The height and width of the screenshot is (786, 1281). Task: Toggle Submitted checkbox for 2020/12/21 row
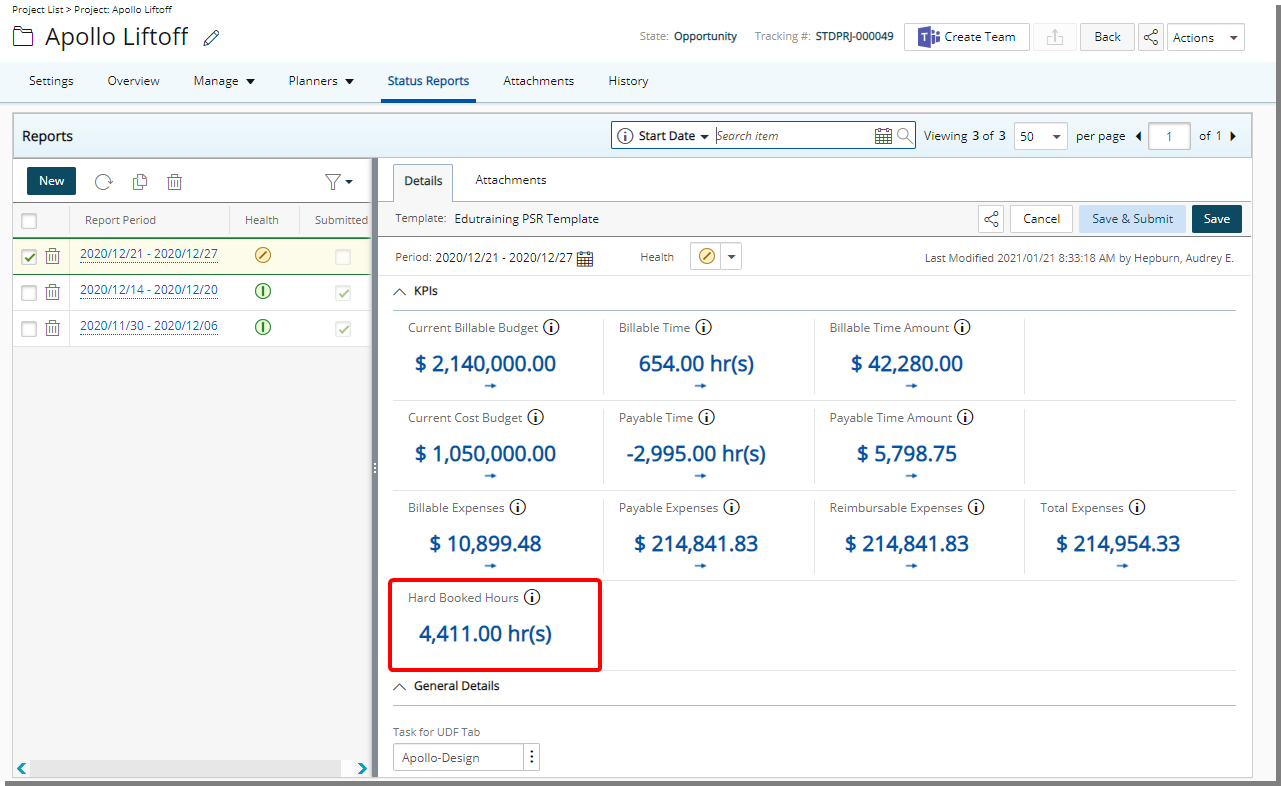(343, 257)
